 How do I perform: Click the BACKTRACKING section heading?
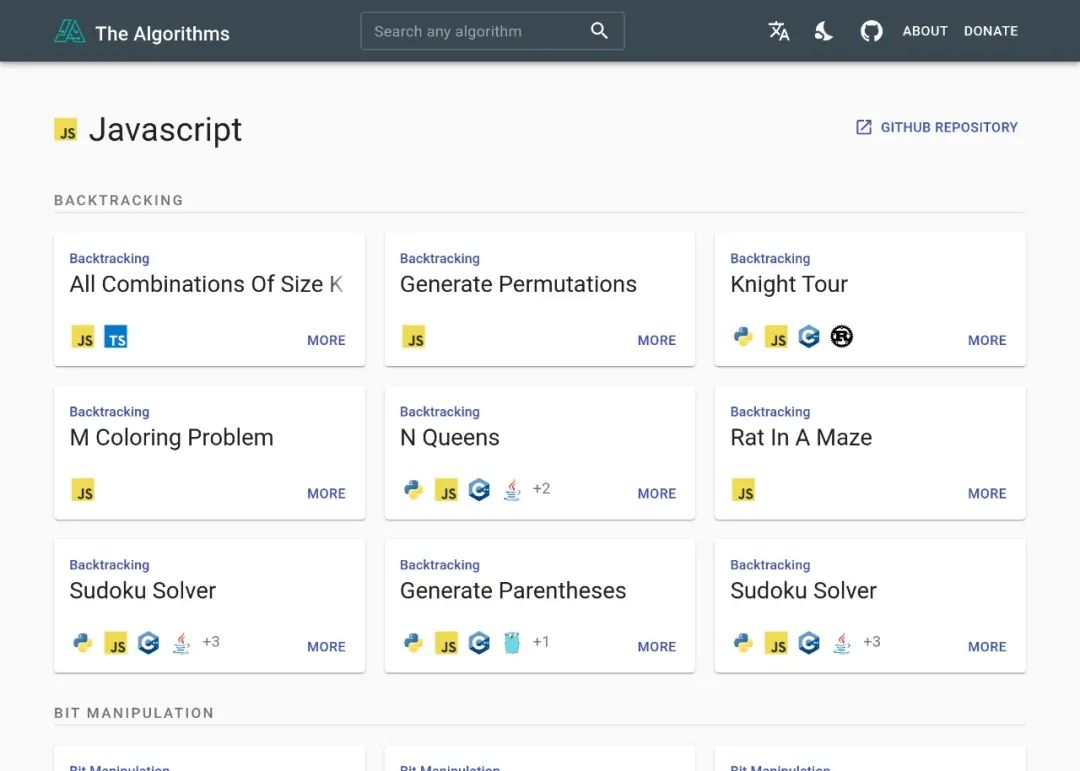pyautogui.click(x=118, y=201)
